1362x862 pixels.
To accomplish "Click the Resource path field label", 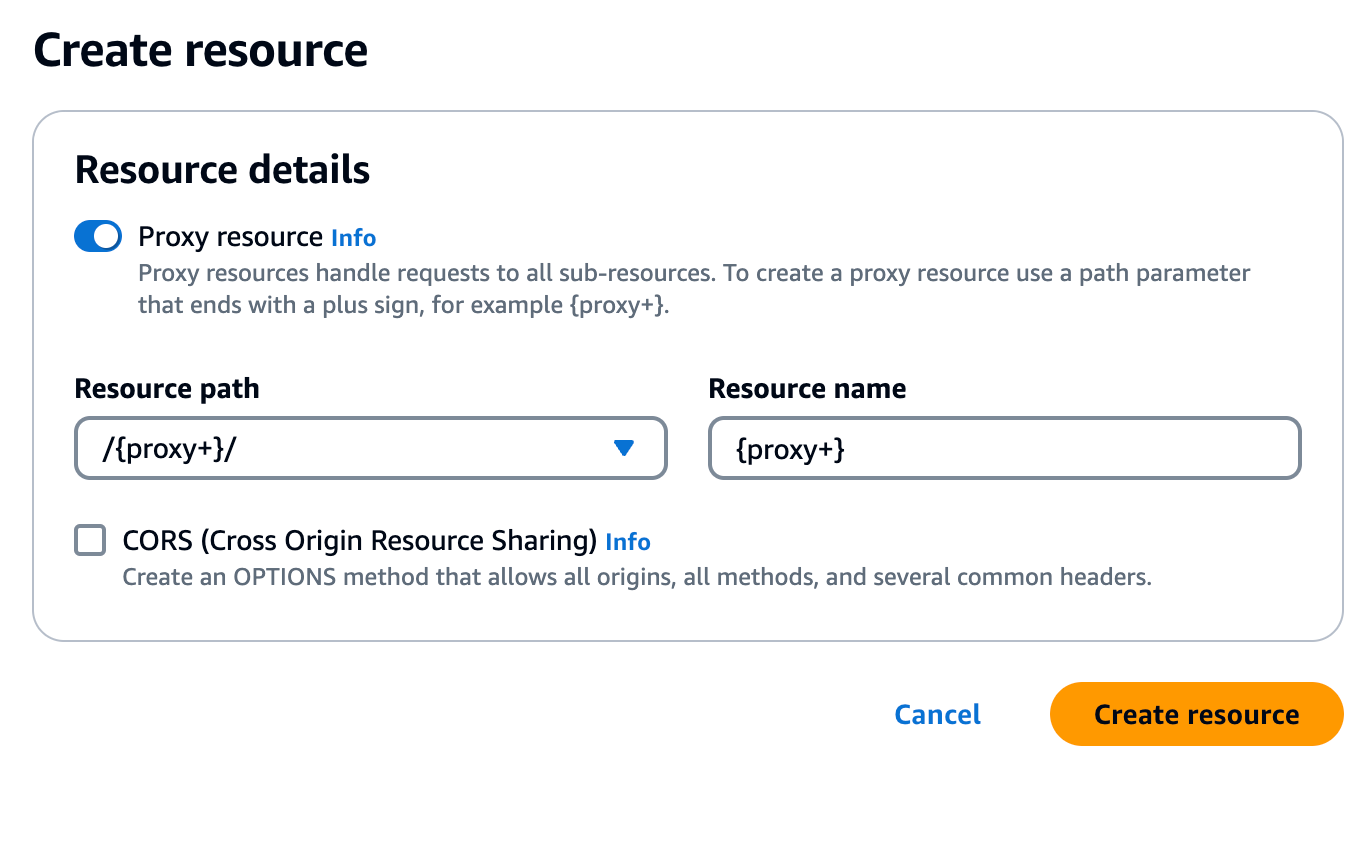I will tap(167, 389).
